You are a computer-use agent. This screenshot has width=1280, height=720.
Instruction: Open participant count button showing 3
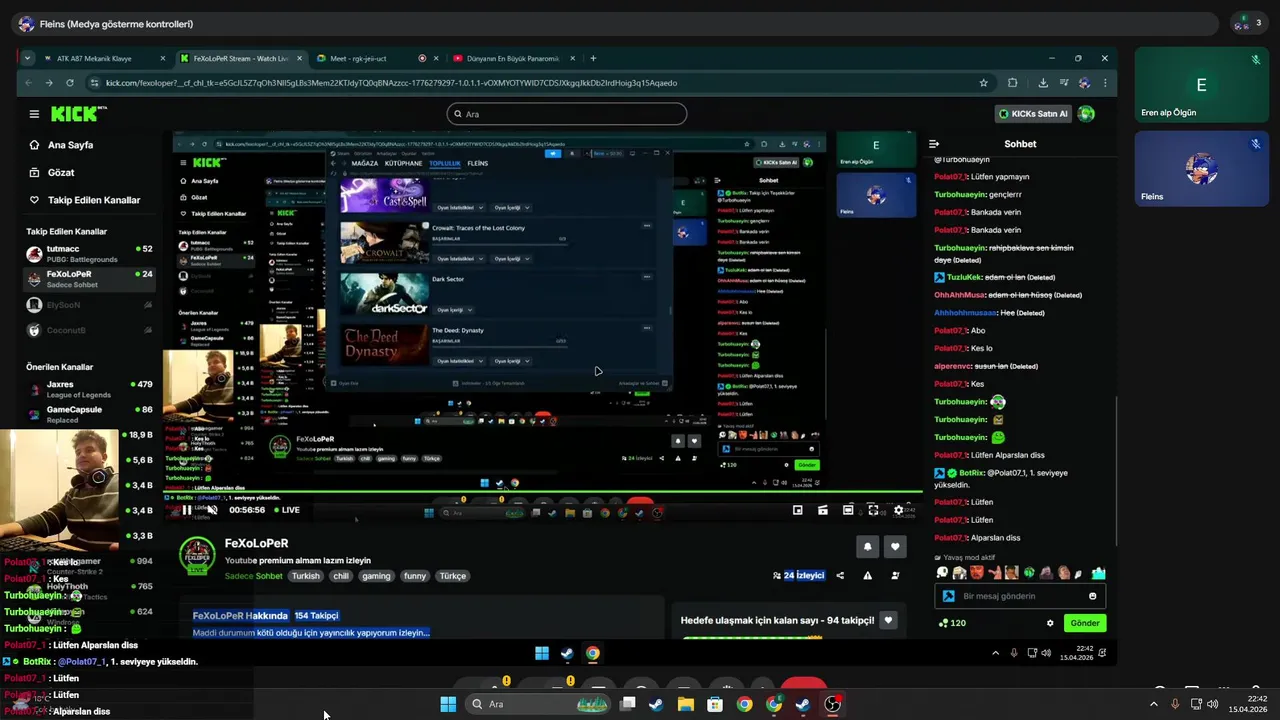[1247, 23]
